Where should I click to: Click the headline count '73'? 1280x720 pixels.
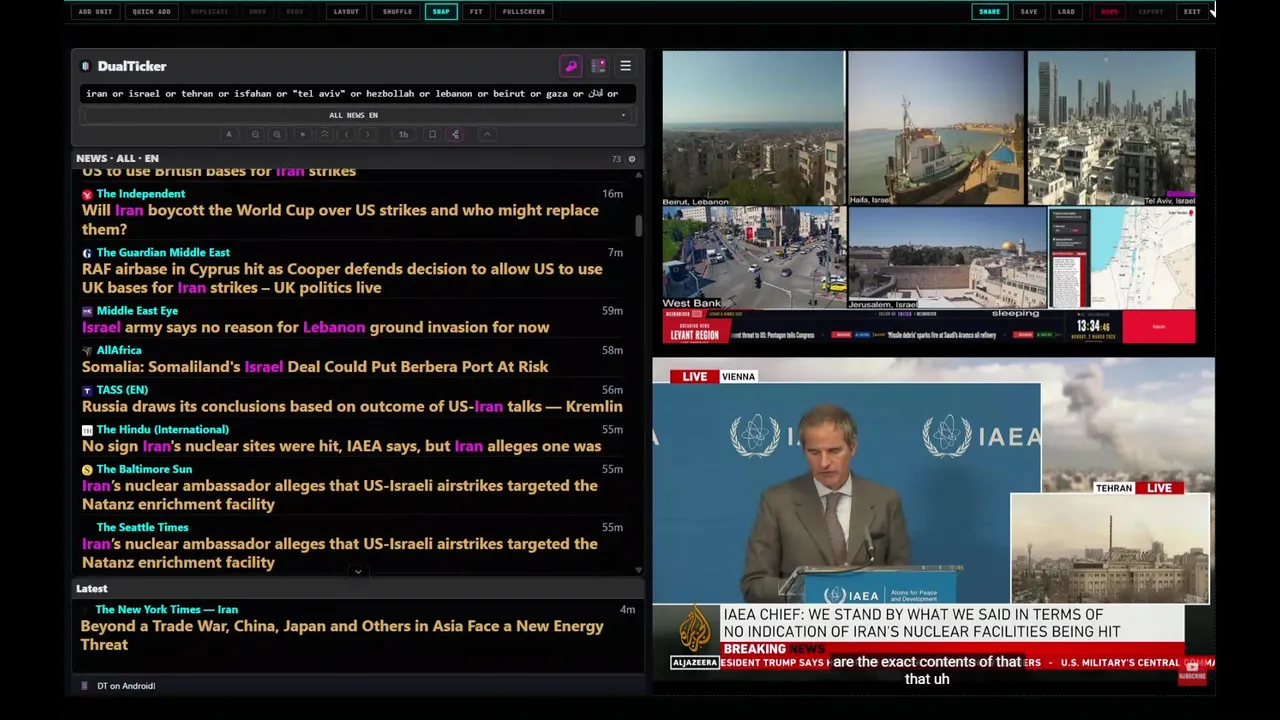tap(616, 159)
